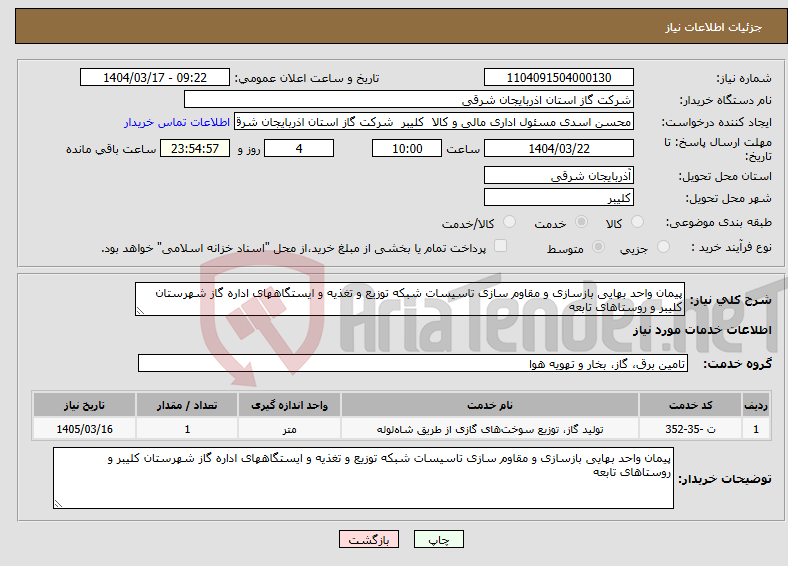
Task: Click the اطلاعات خدمات مورد نیاز section heading
Action: [702, 330]
